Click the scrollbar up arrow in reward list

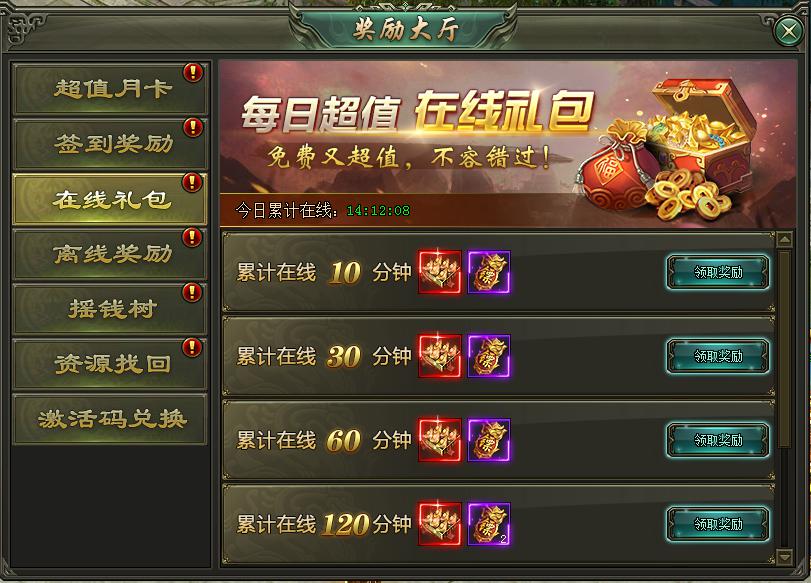[x=785, y=240]
